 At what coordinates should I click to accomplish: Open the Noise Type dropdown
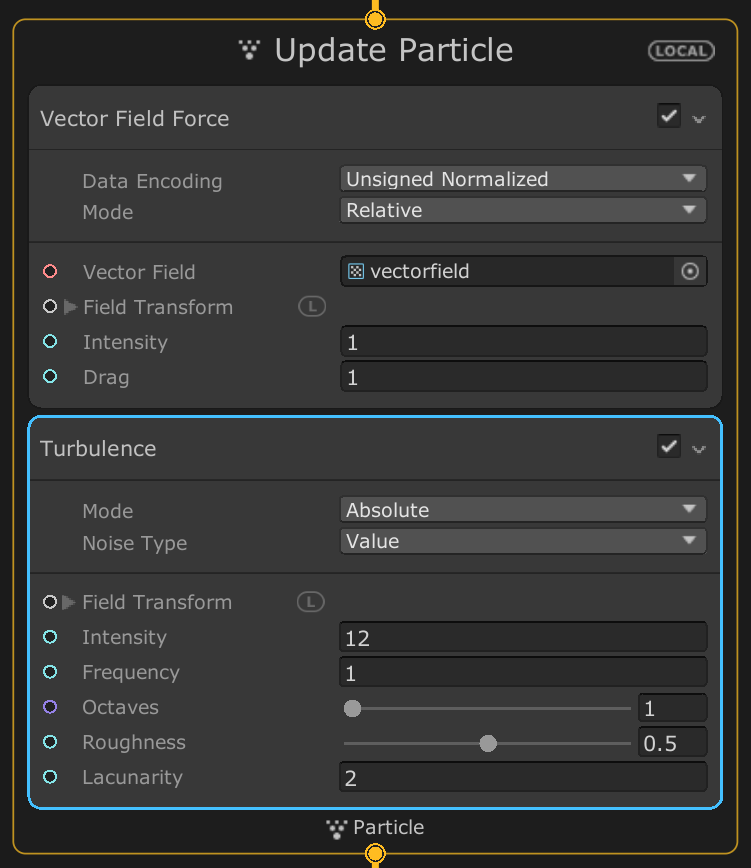(x=523, y=541)
